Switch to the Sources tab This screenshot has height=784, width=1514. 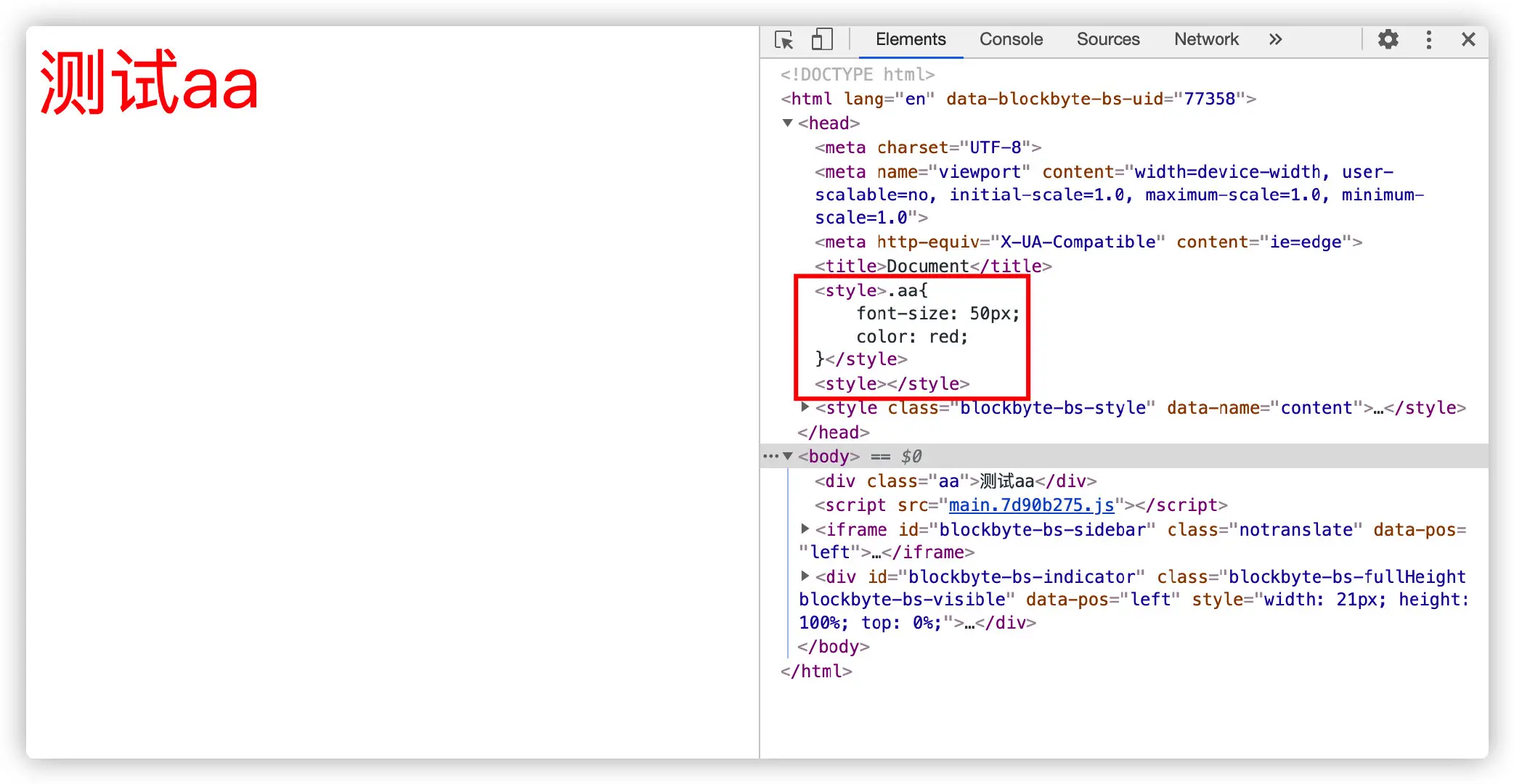point(1107,39)
